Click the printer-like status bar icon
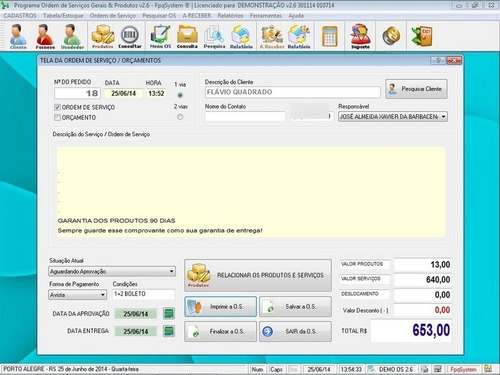This screenshot has width=500, height=375. click(x=425, y=369)
